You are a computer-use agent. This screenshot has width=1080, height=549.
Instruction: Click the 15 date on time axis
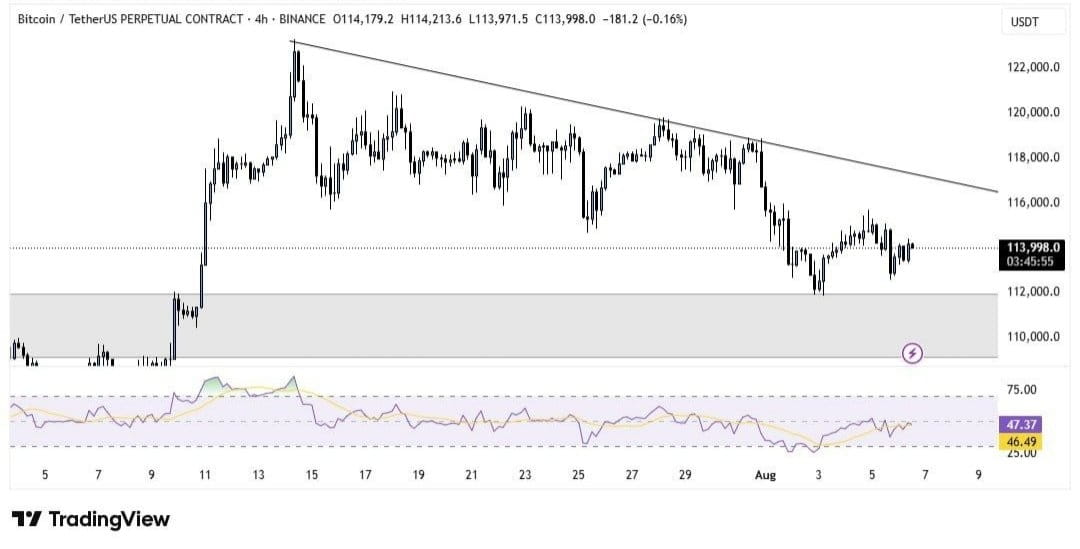tap(312, 475)
